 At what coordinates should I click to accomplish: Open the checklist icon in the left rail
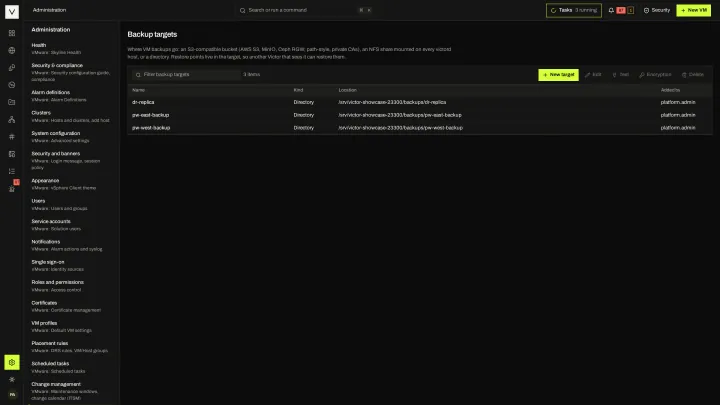click(12, 171)
